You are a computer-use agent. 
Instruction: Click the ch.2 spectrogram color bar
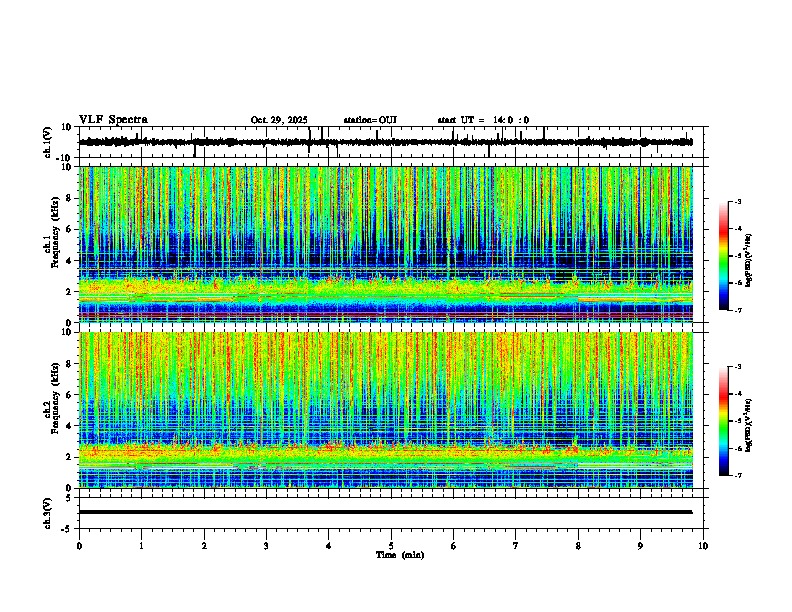[723, 421]
